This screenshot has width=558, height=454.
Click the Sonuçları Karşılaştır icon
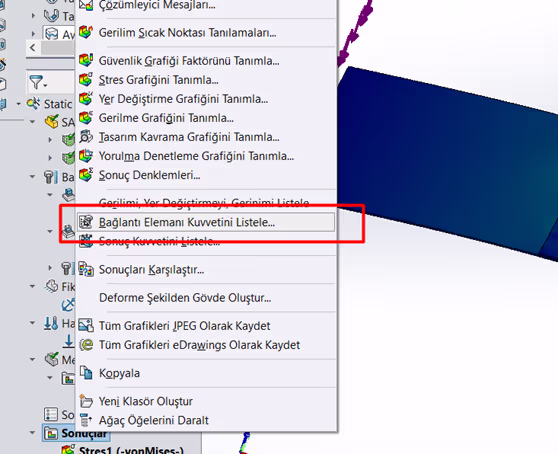(x=86, y=269)
